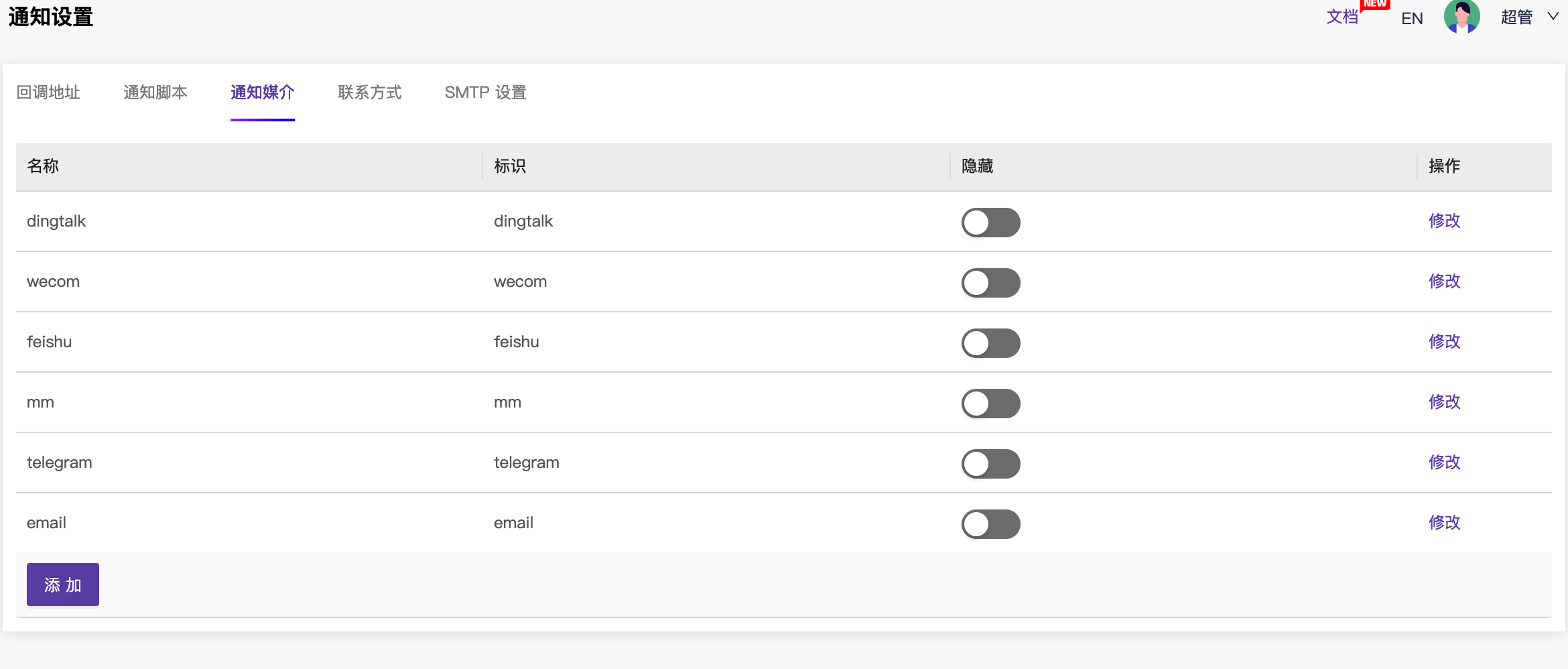
Task: Open the SMTP 设置 tab
Action: pyautogui.click(x=485, y=93)
